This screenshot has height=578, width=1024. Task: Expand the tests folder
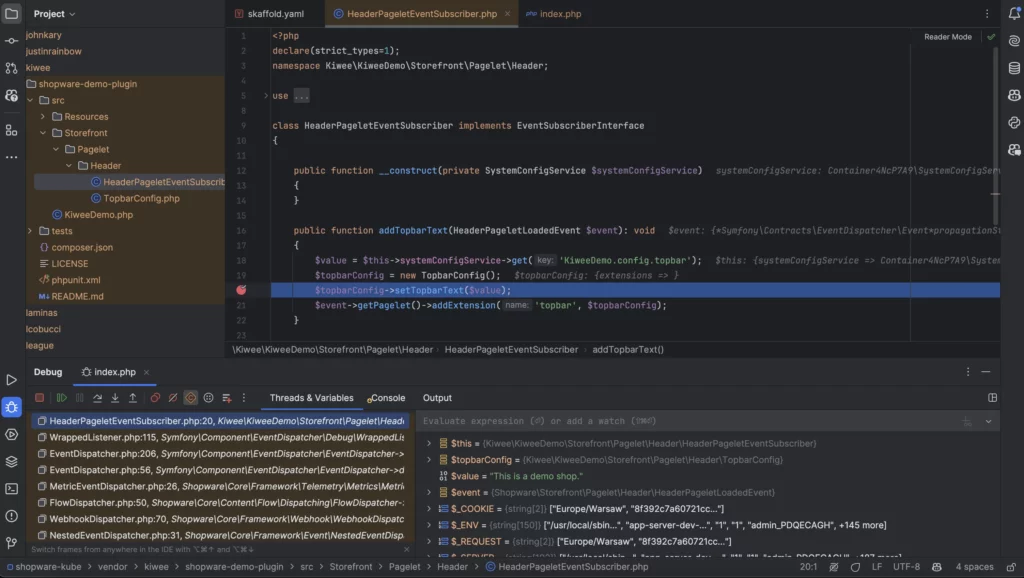30,231
